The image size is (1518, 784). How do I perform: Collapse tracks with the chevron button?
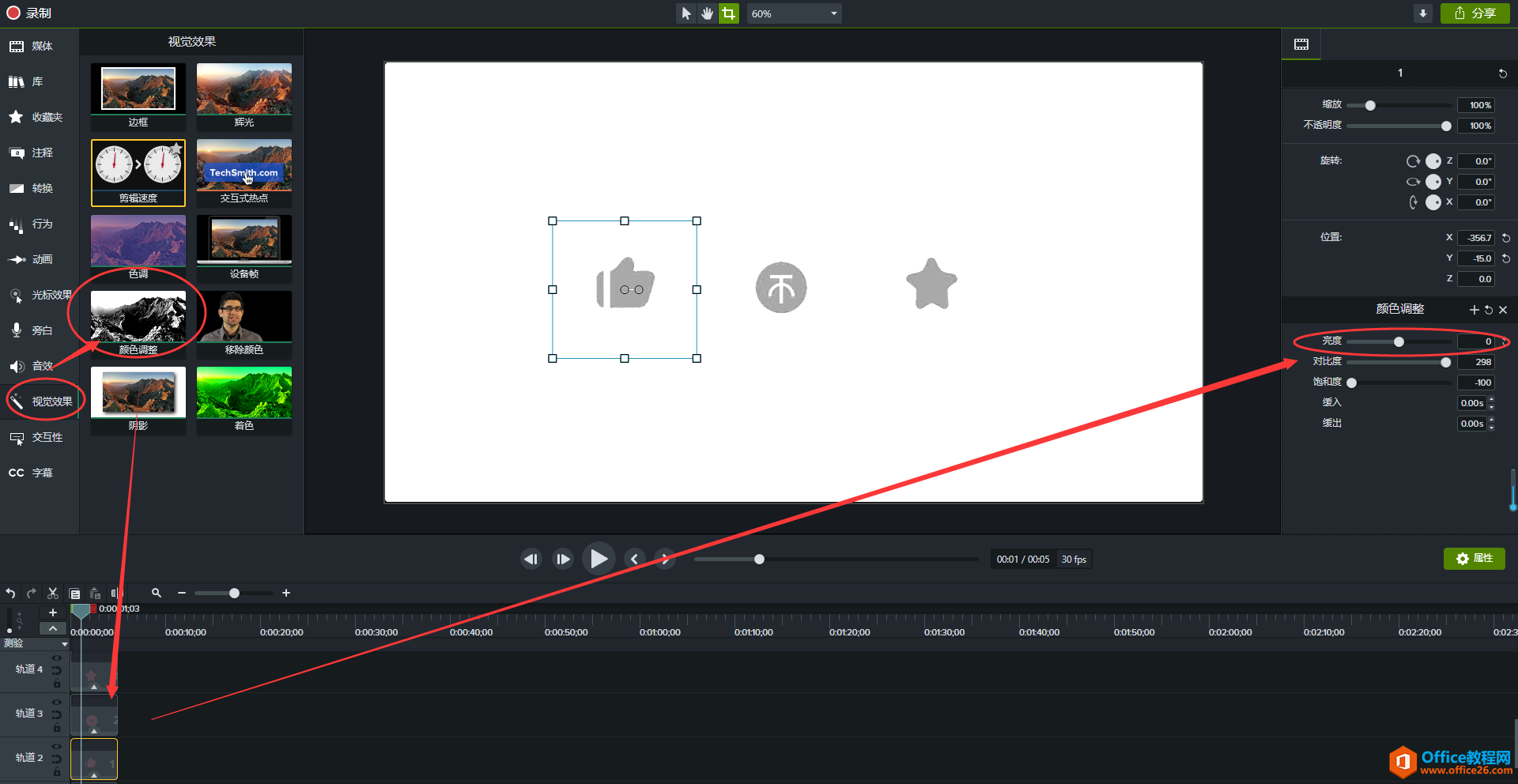52,629
